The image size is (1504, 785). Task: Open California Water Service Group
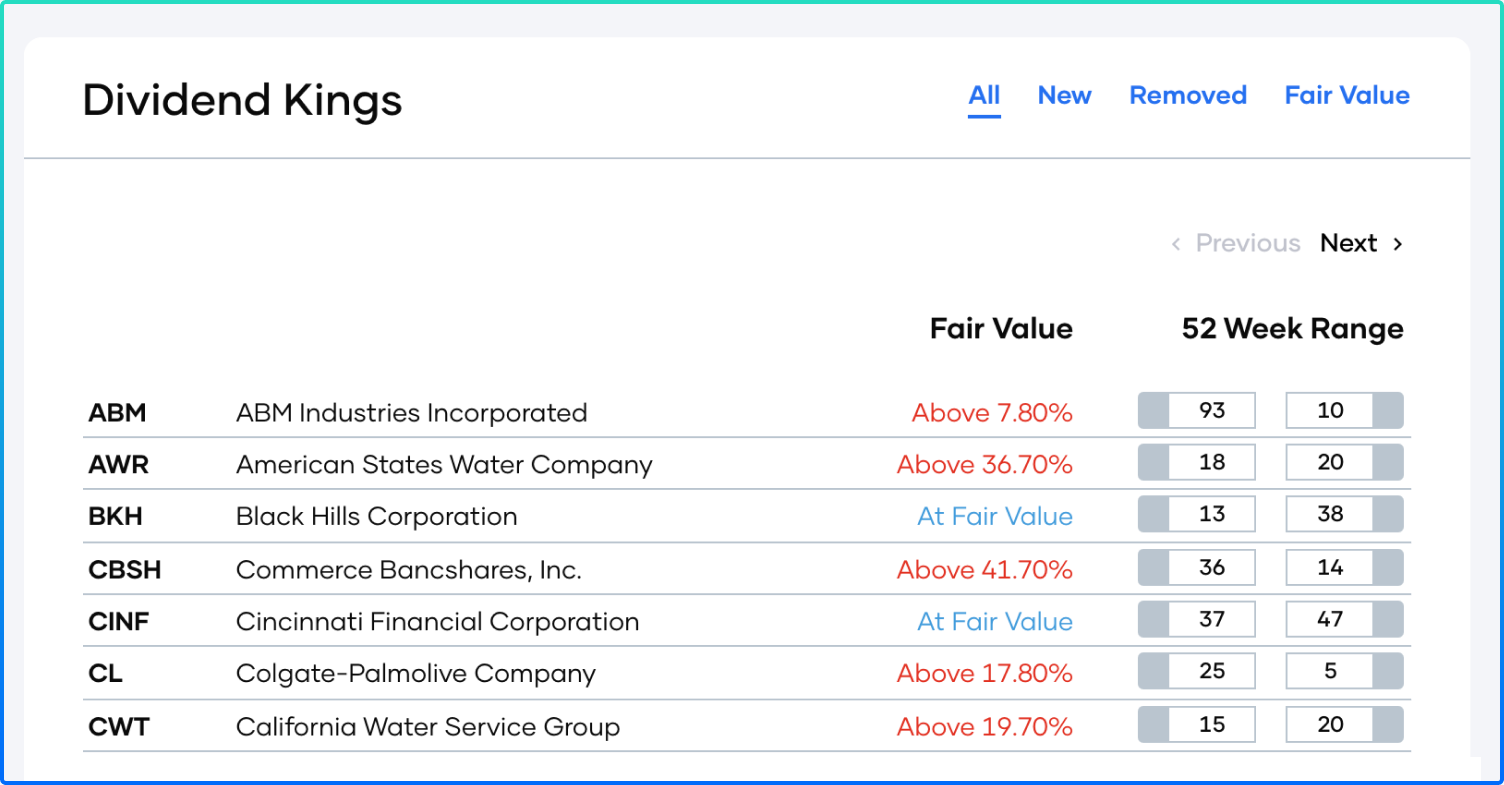click(x=427, y=727)
